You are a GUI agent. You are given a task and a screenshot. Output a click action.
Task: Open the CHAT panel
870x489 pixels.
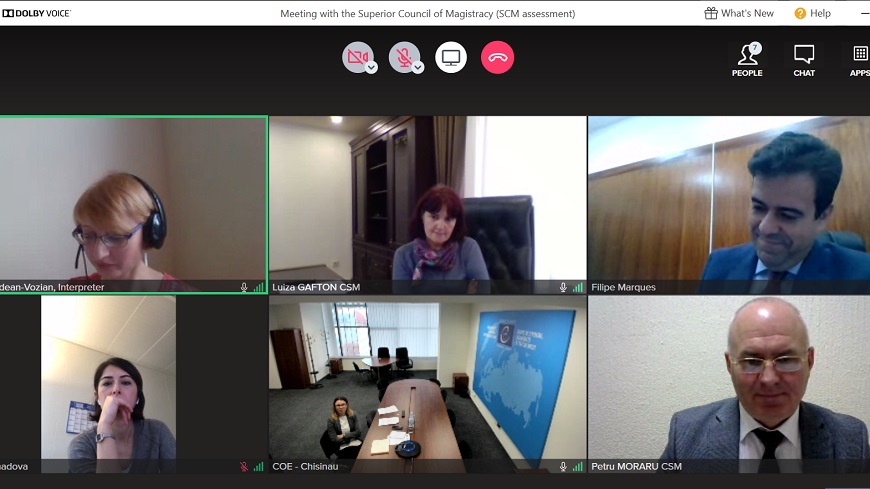(804, 60)
